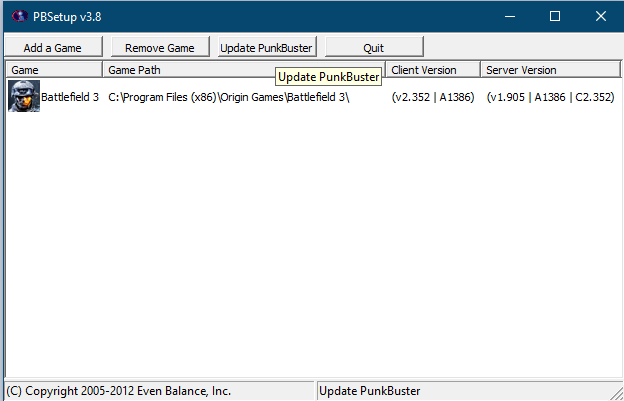The height and width of the screenshot is (401, 624).
Task: Click client version (v2.352 | A1386)
Action: (433, 97)
